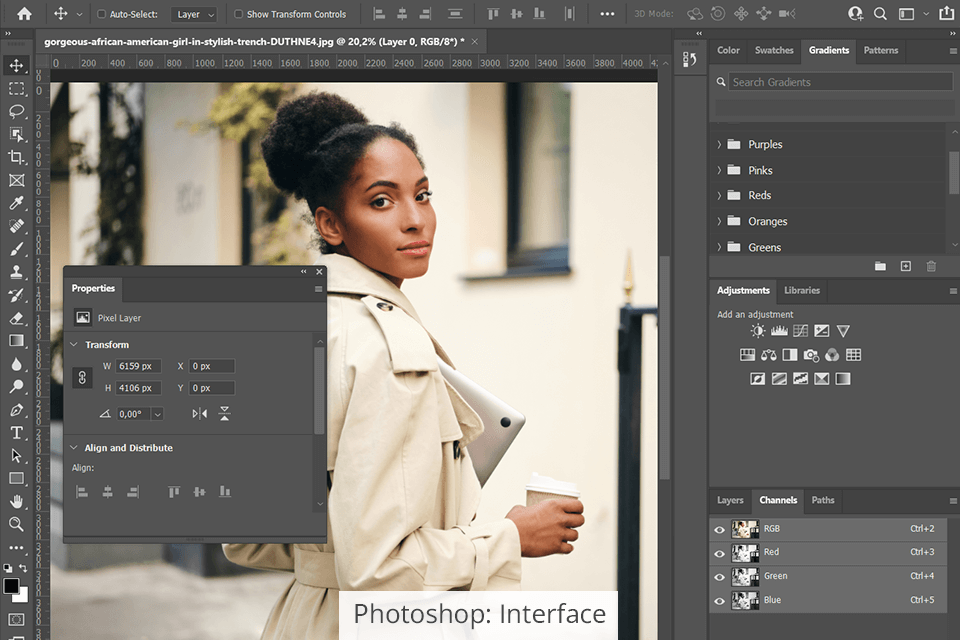Delete gradient with trash button
Viewport: 960px width, 640px height.
(931, 266)
